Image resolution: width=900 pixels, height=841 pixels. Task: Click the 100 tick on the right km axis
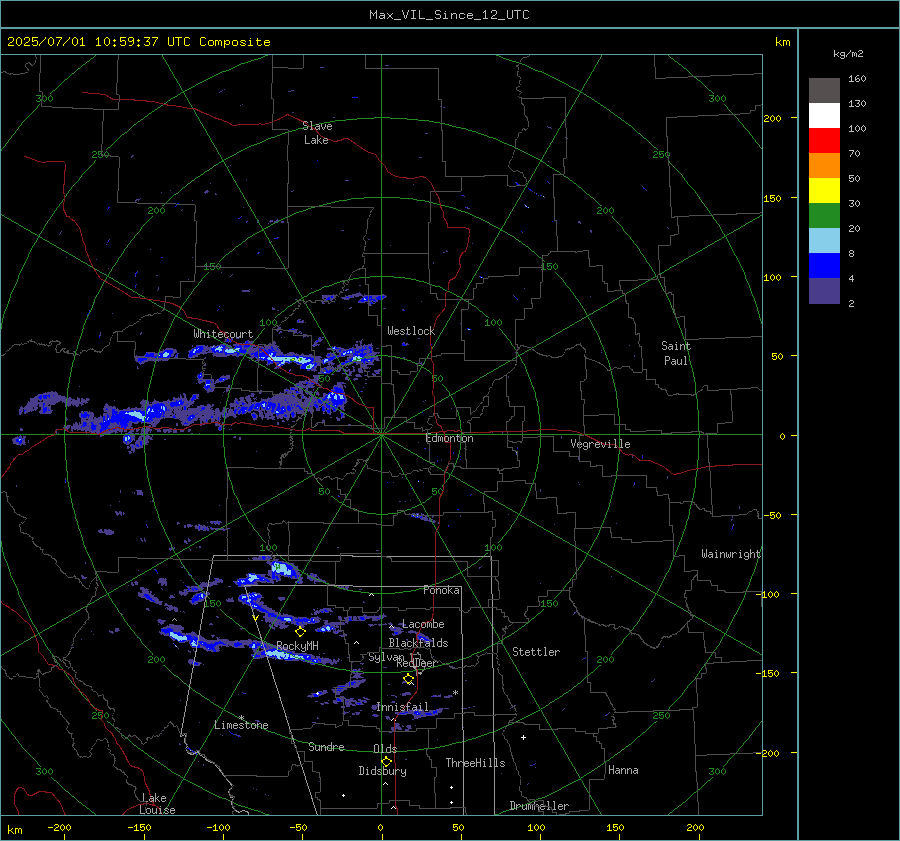[773, 277]
